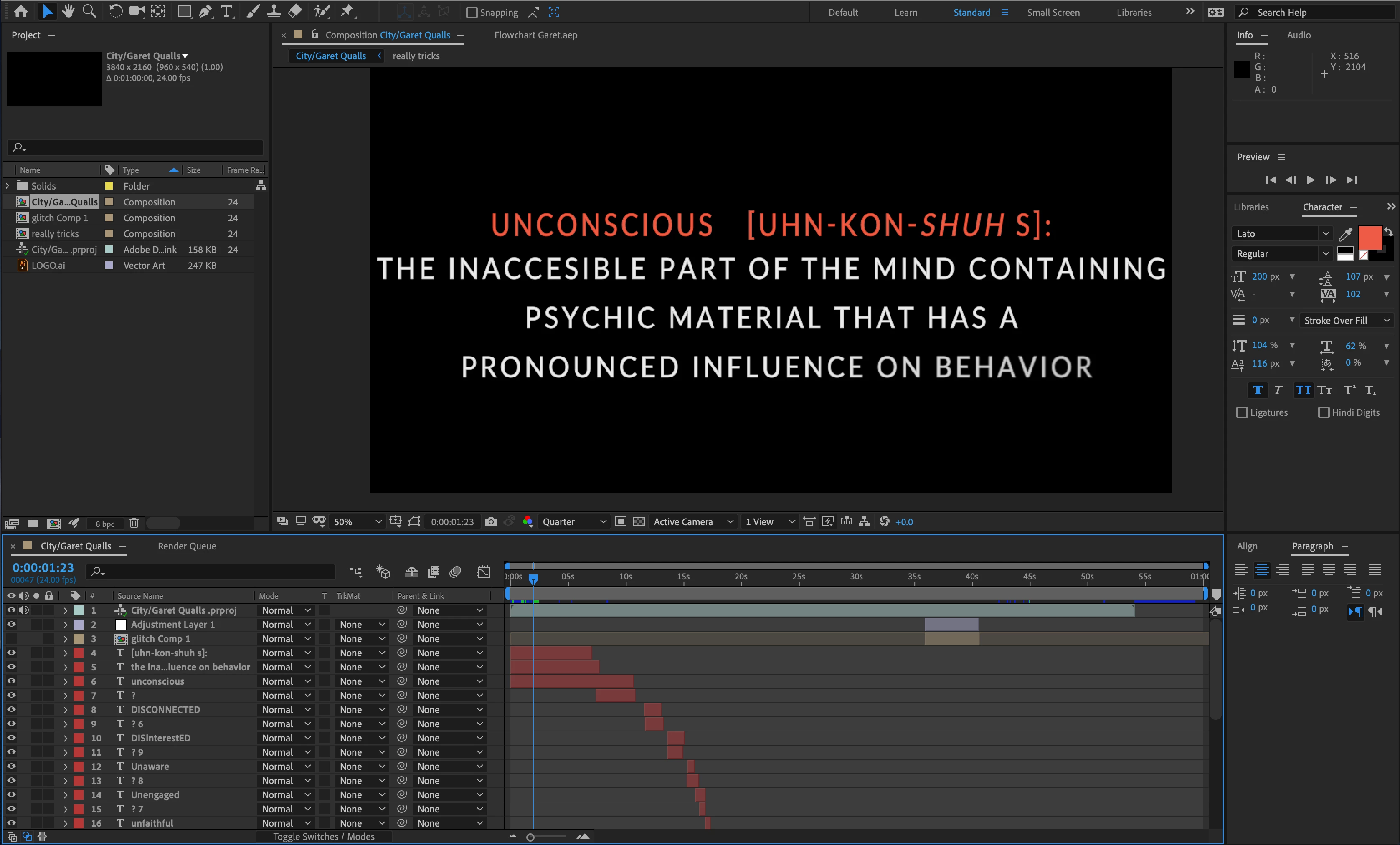This screenshot has width=1400, height=845.
Task: Select the Puppet Pin tool
Action: pos(347,11)
